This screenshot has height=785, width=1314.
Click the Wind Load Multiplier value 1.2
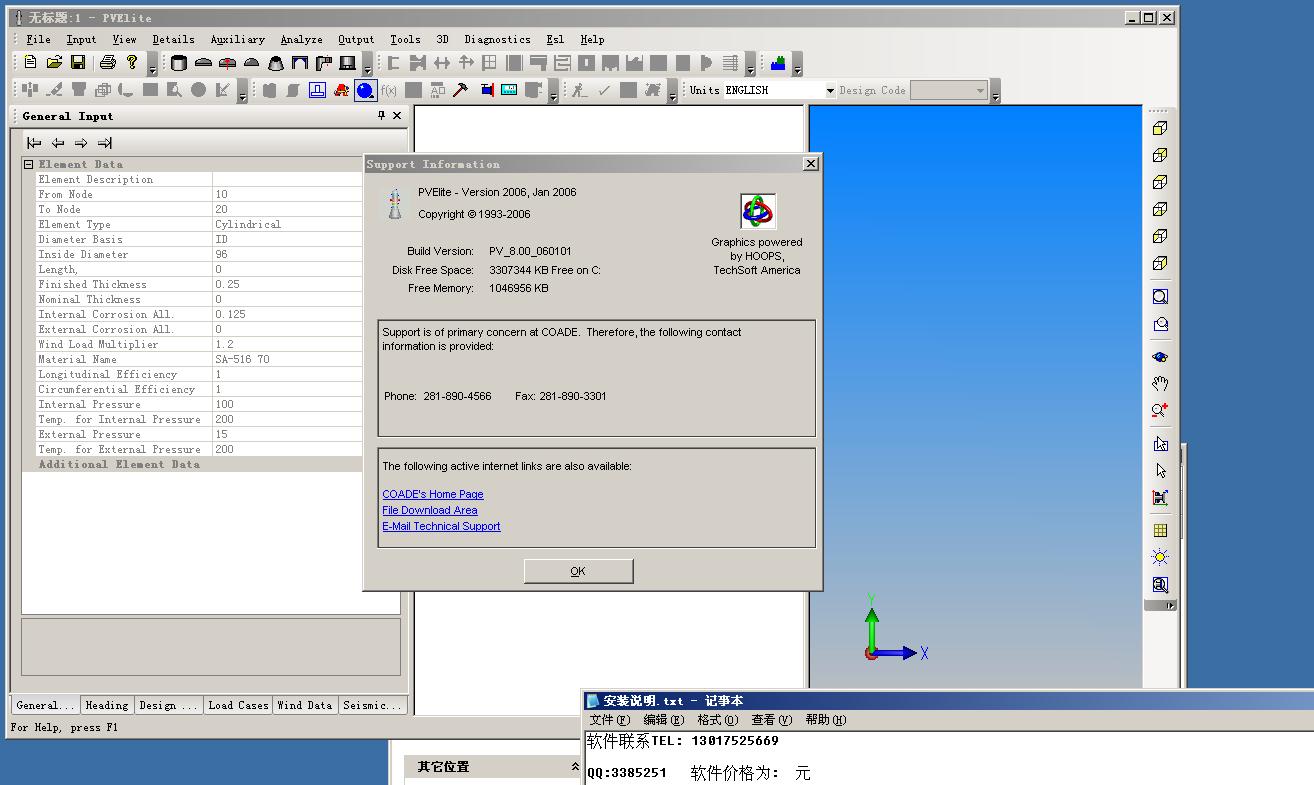(287, 344)
